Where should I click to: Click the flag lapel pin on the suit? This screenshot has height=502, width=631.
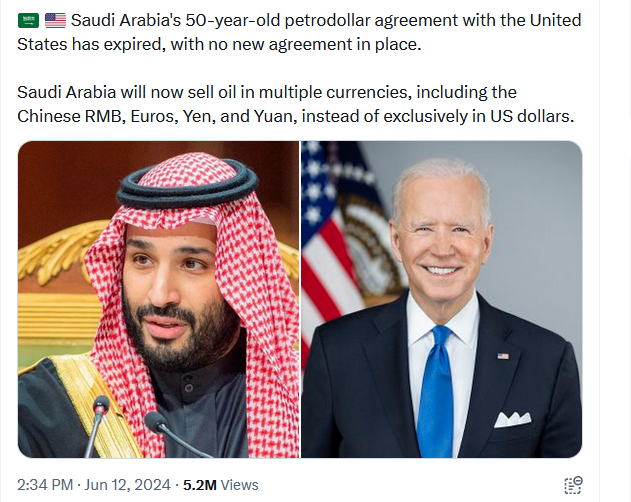point(503,356)
